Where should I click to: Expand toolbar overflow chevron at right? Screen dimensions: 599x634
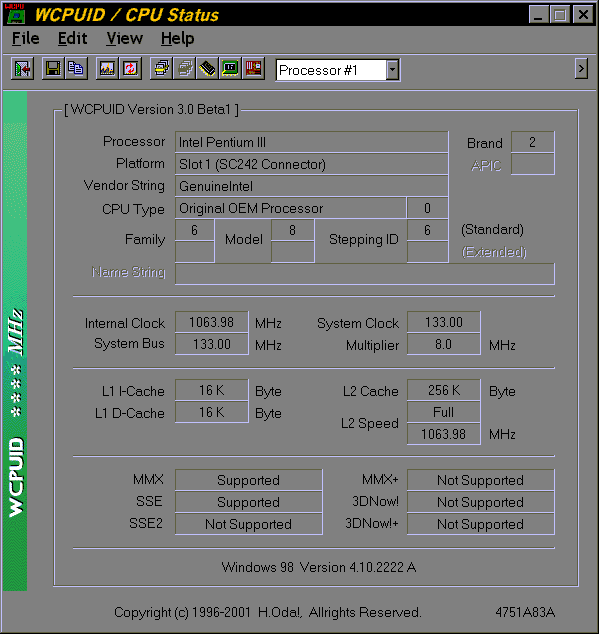click(x=581, y=69)
